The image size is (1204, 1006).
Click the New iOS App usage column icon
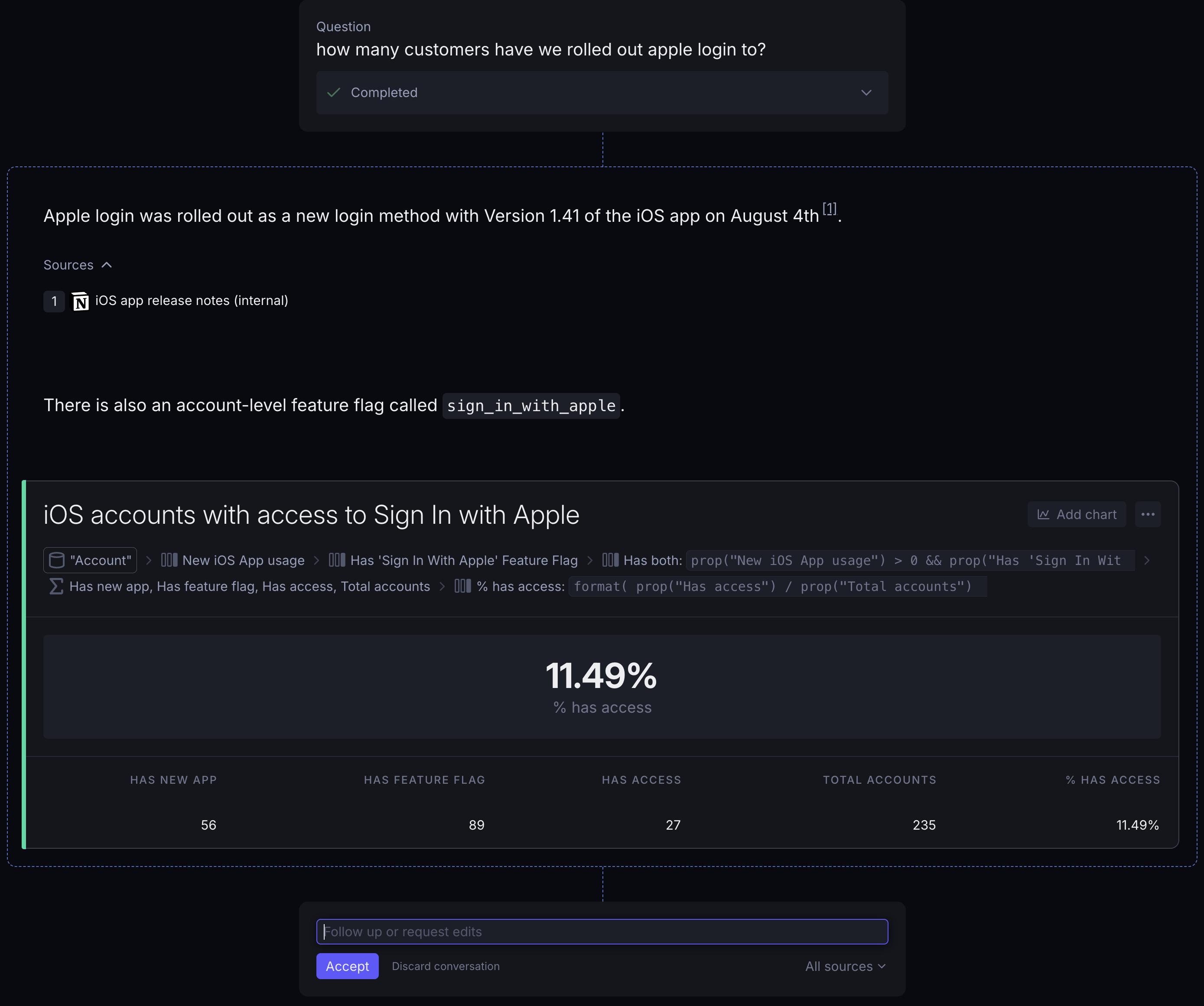click(169, 560)
